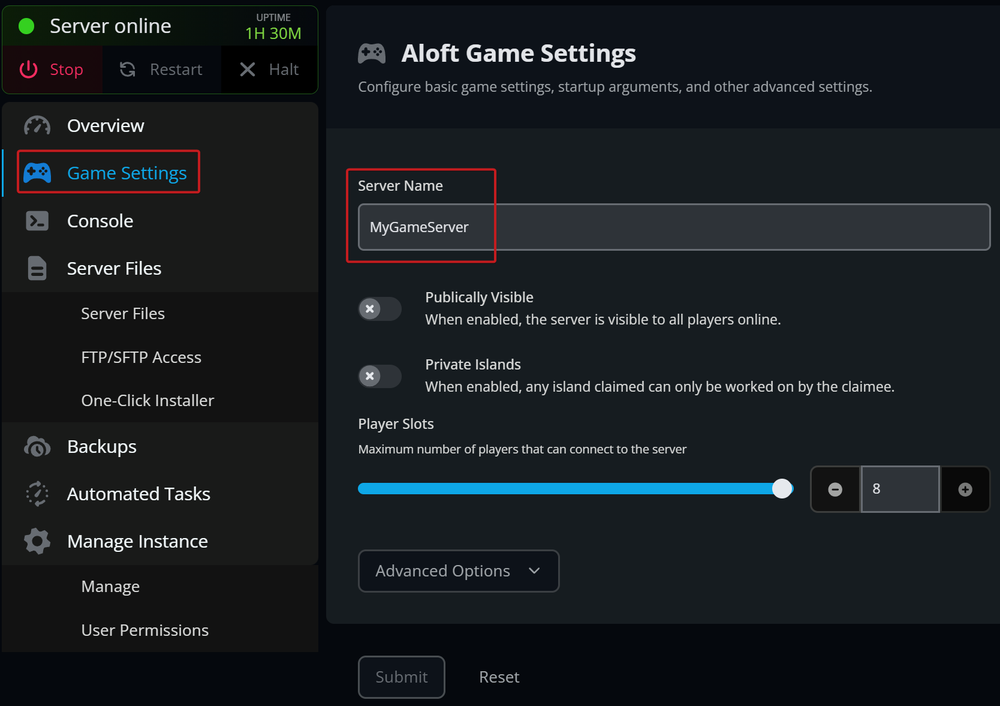Click the Game Settings controller icon
Image resolution: width=1000 pixels, height=706 pixels.
pyautogui.click(x=36, y=171)
